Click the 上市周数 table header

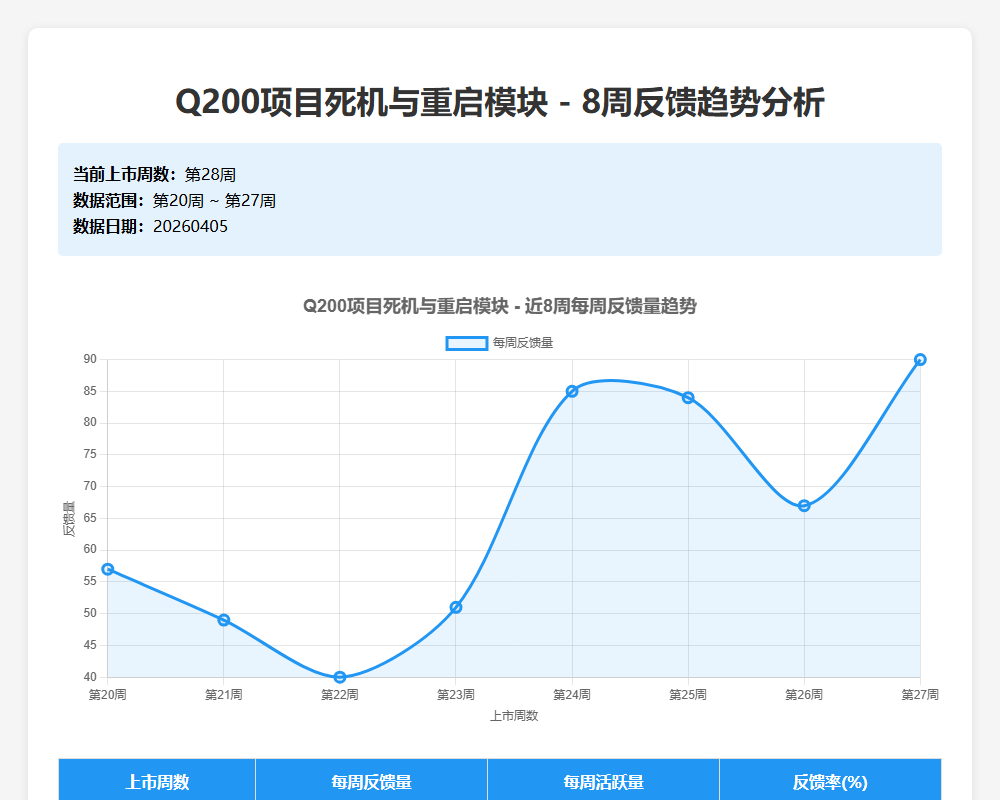157,781
